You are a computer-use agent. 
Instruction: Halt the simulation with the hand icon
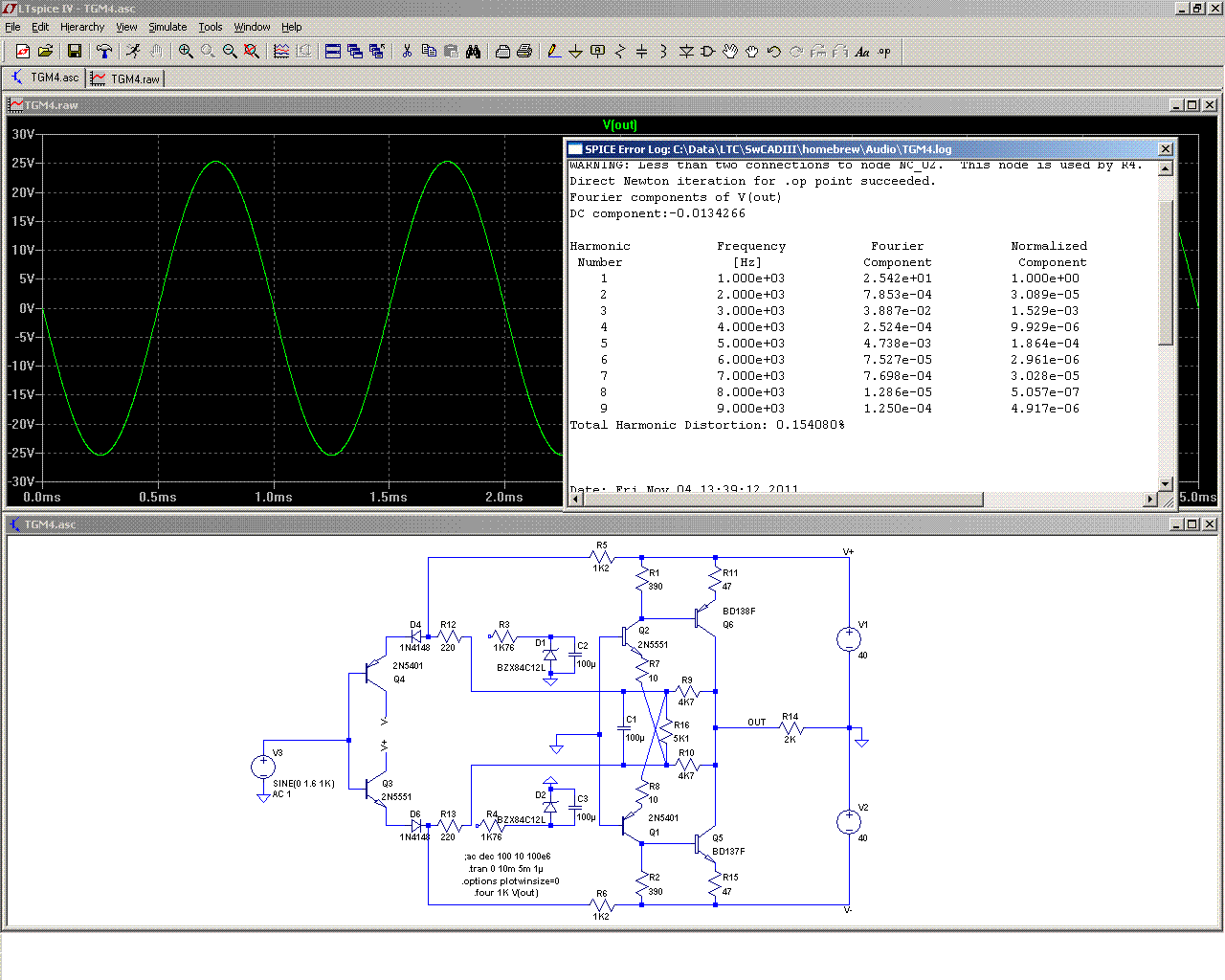[155, 52]
